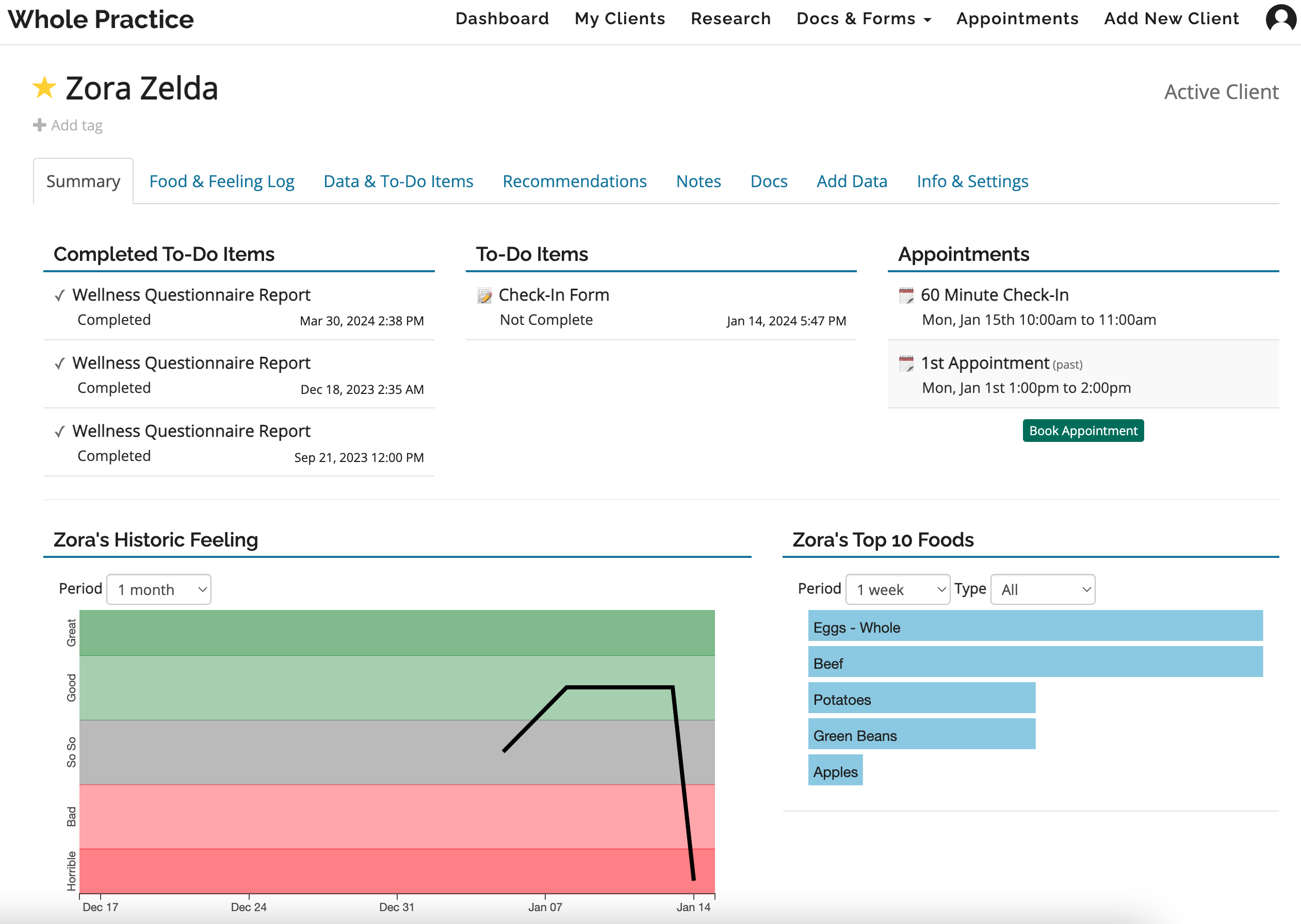Open the Recommendations tab
The image size is (1301, 924).
(x=574, y=181)
